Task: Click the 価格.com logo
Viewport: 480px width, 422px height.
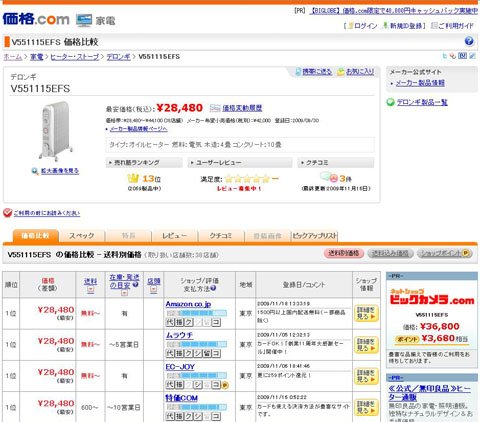Action: pyautogui.click(x=36, y=19)
